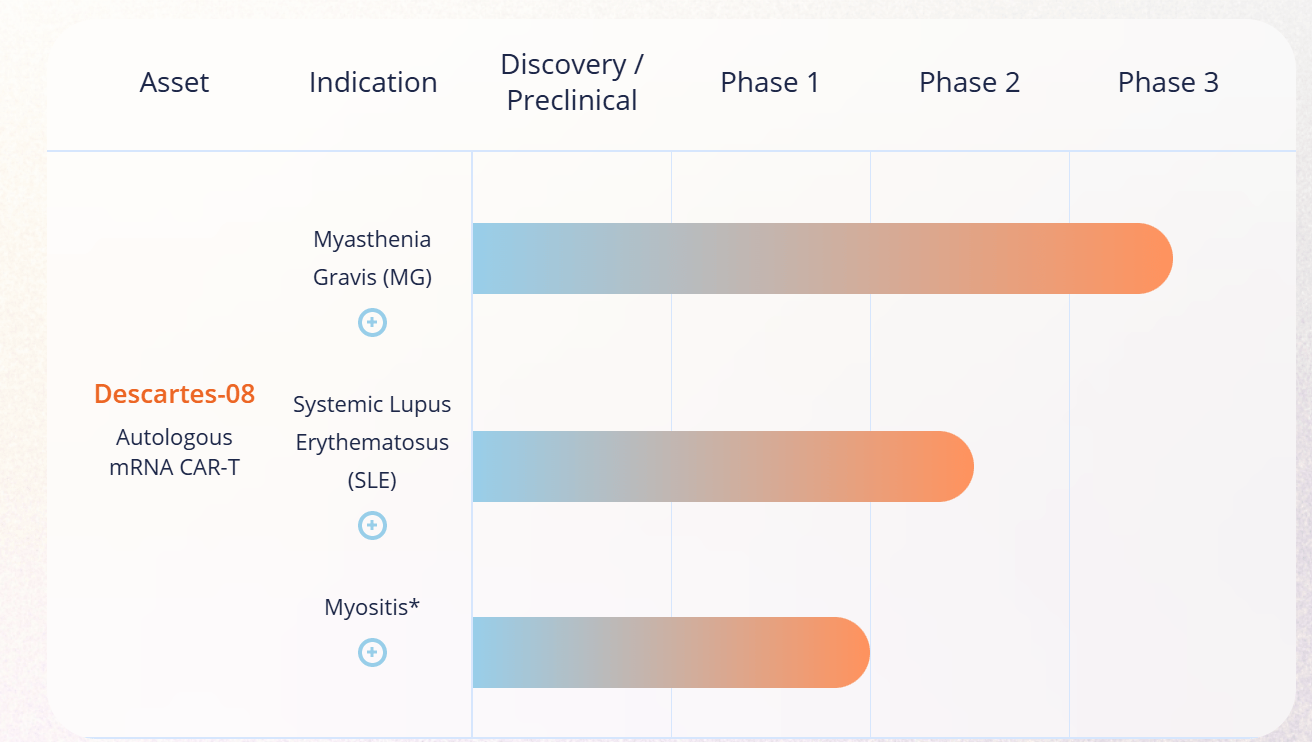Click the rounded orange end of the Myositis bar
This screenshot has width=1312, height=742.
(845, 653)
